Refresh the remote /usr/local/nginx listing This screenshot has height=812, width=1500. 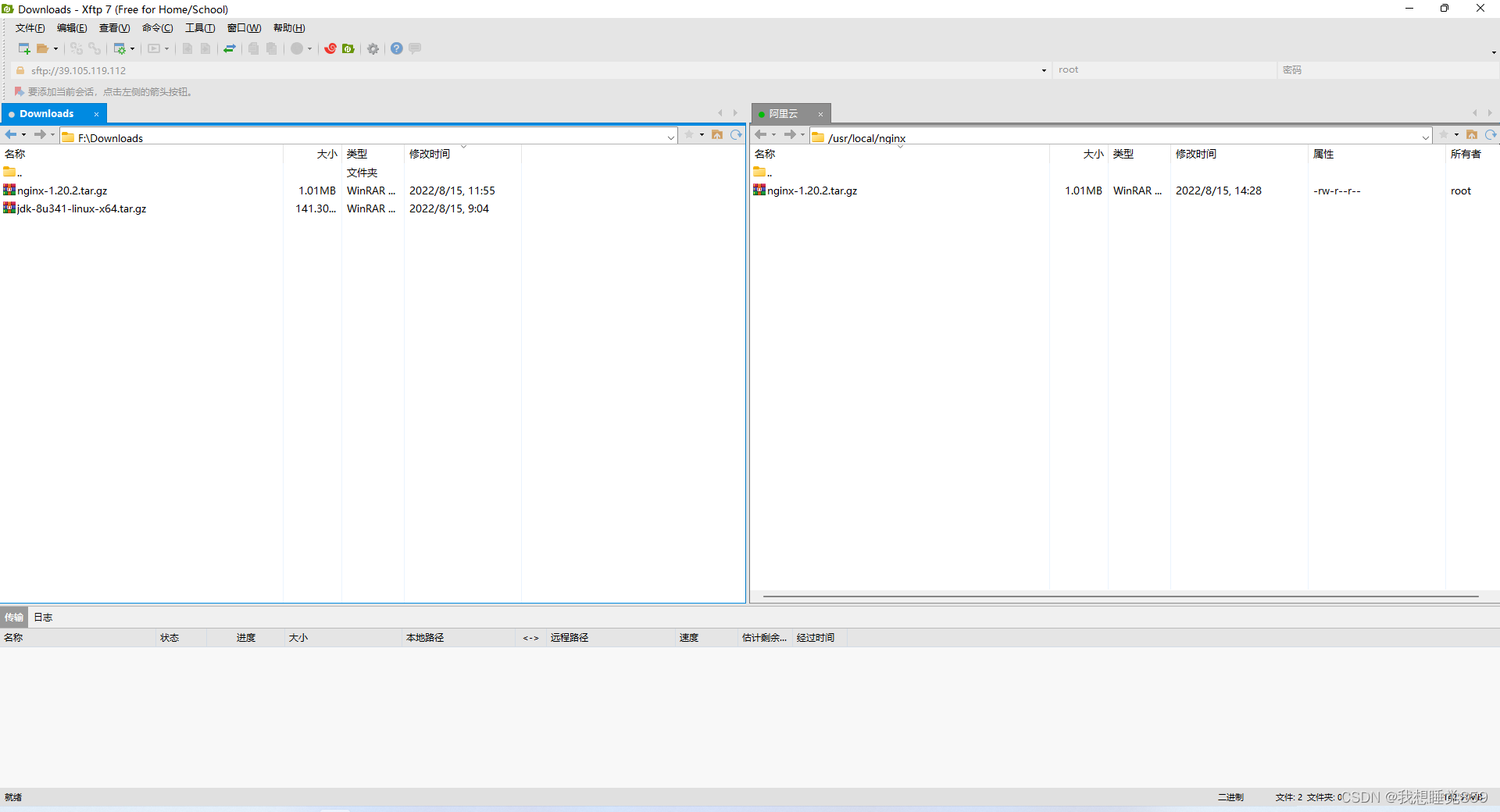pyautogui.click(x=1492, y=134)
